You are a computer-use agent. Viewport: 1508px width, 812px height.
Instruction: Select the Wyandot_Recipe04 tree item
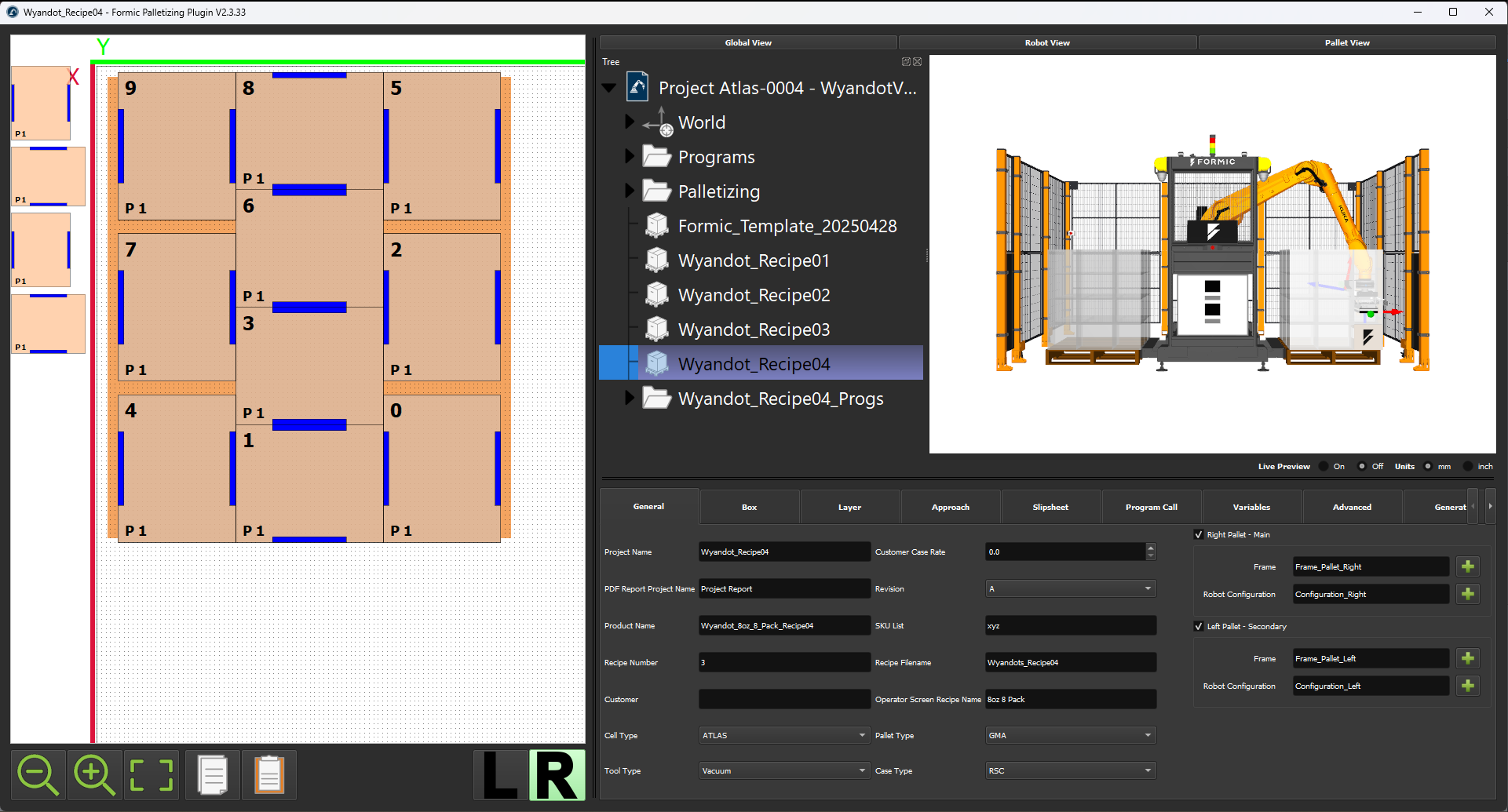(761, 363)
